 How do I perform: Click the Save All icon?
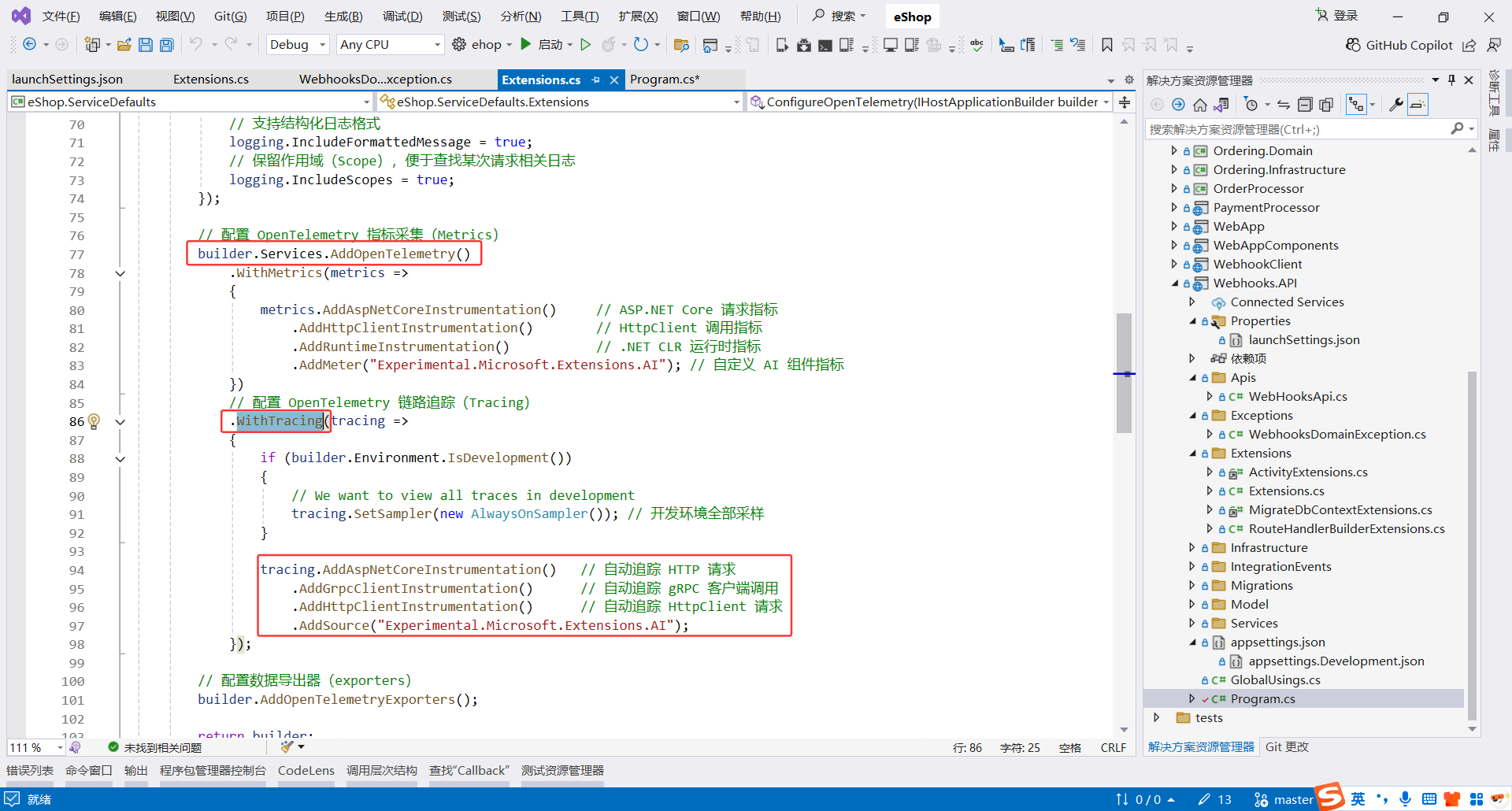click(166, 45)
